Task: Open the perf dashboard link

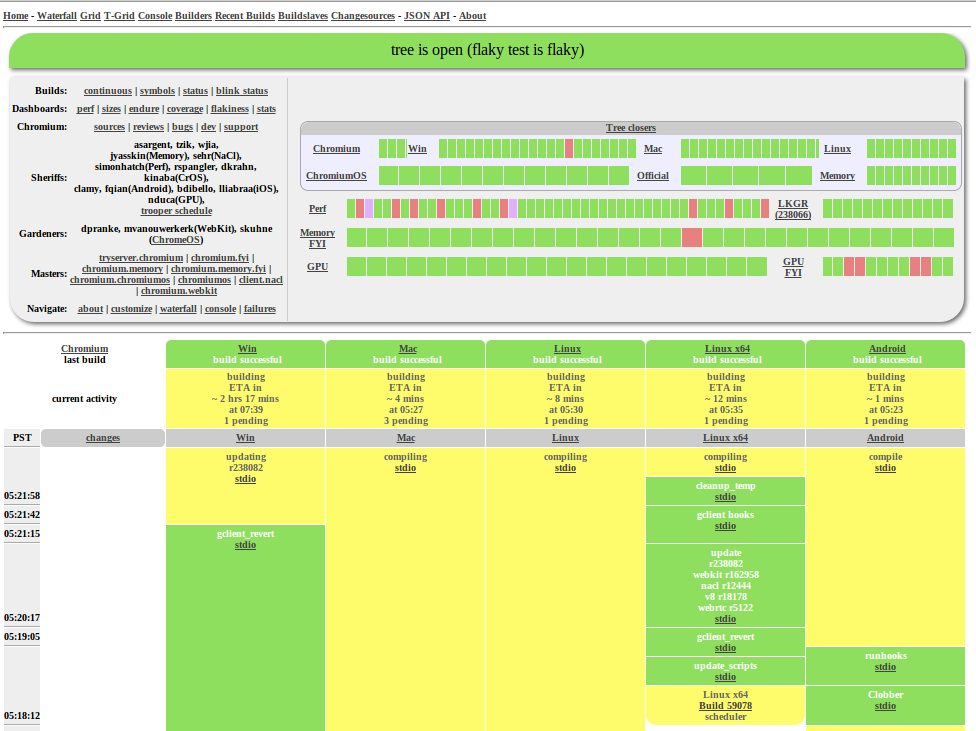Action: [85, 109]
